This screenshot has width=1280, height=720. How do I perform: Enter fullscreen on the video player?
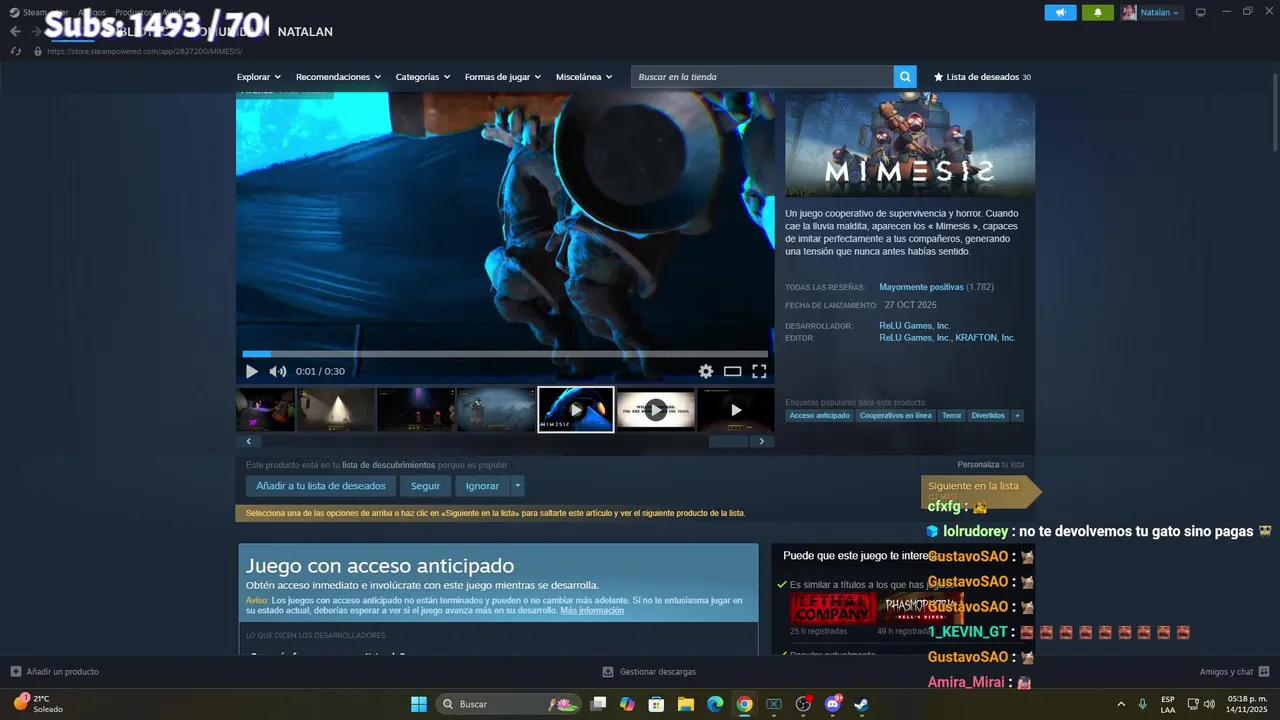pos(759,371)
